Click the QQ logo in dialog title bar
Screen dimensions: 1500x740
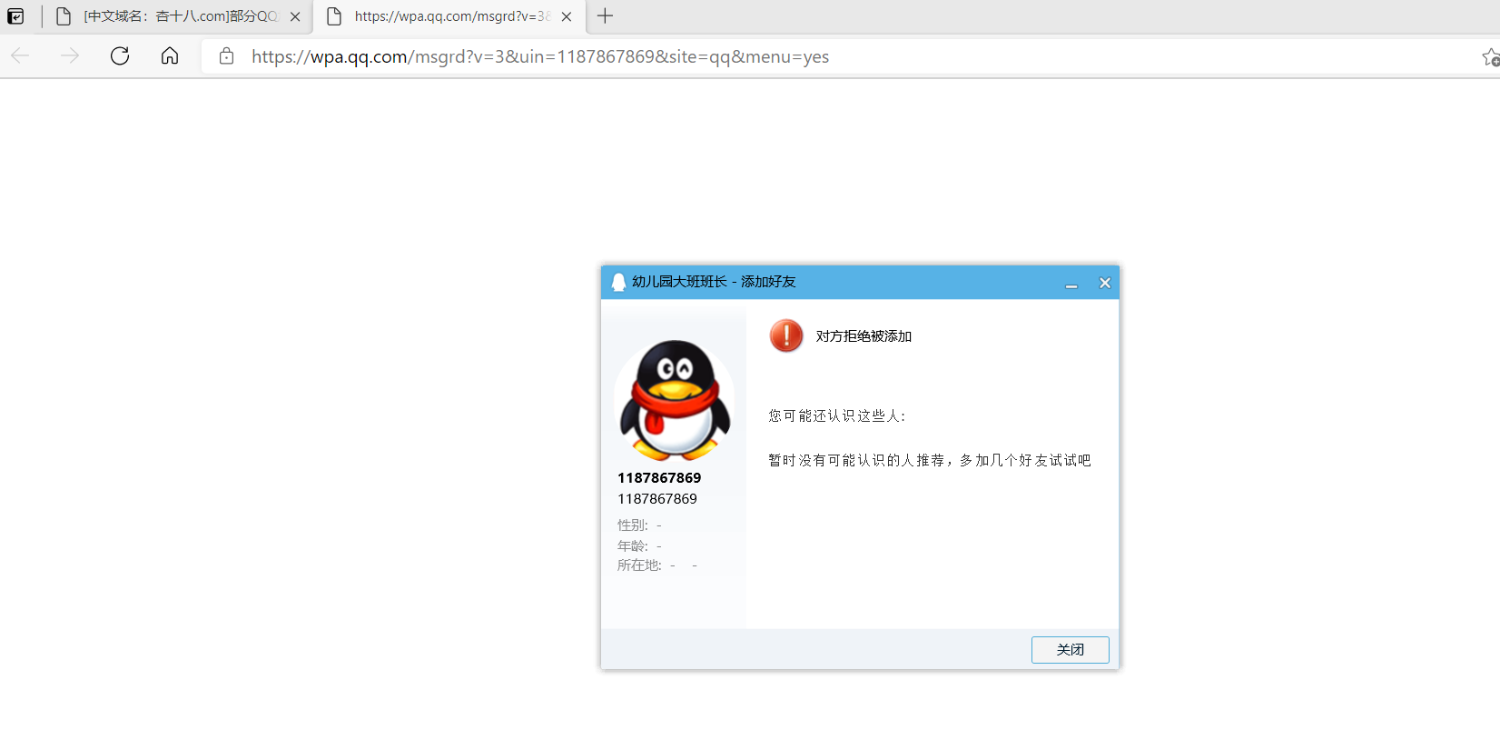pyautogui.click(x=618, y=282)
